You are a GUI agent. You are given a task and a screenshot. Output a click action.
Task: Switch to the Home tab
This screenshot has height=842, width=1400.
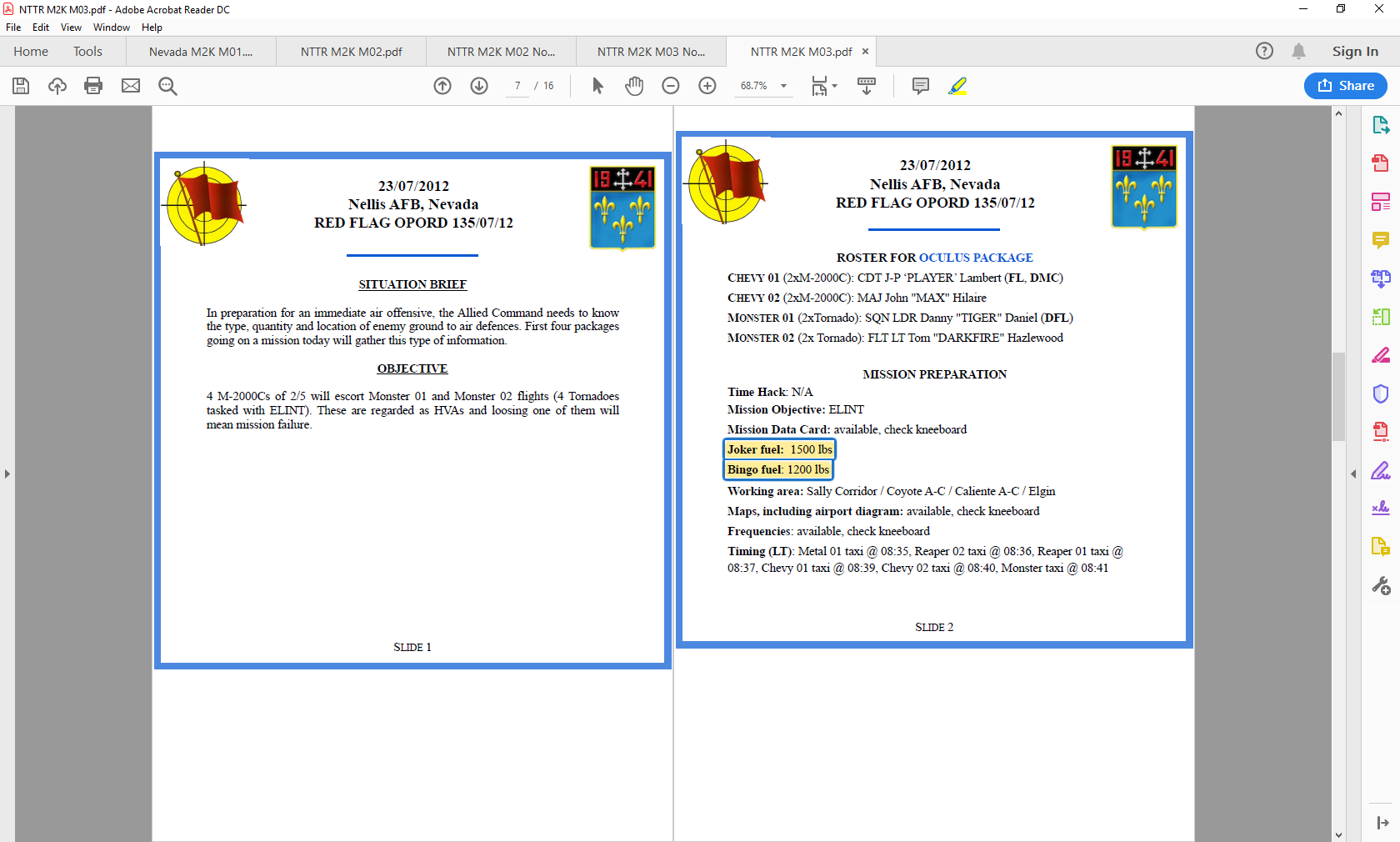31,52
